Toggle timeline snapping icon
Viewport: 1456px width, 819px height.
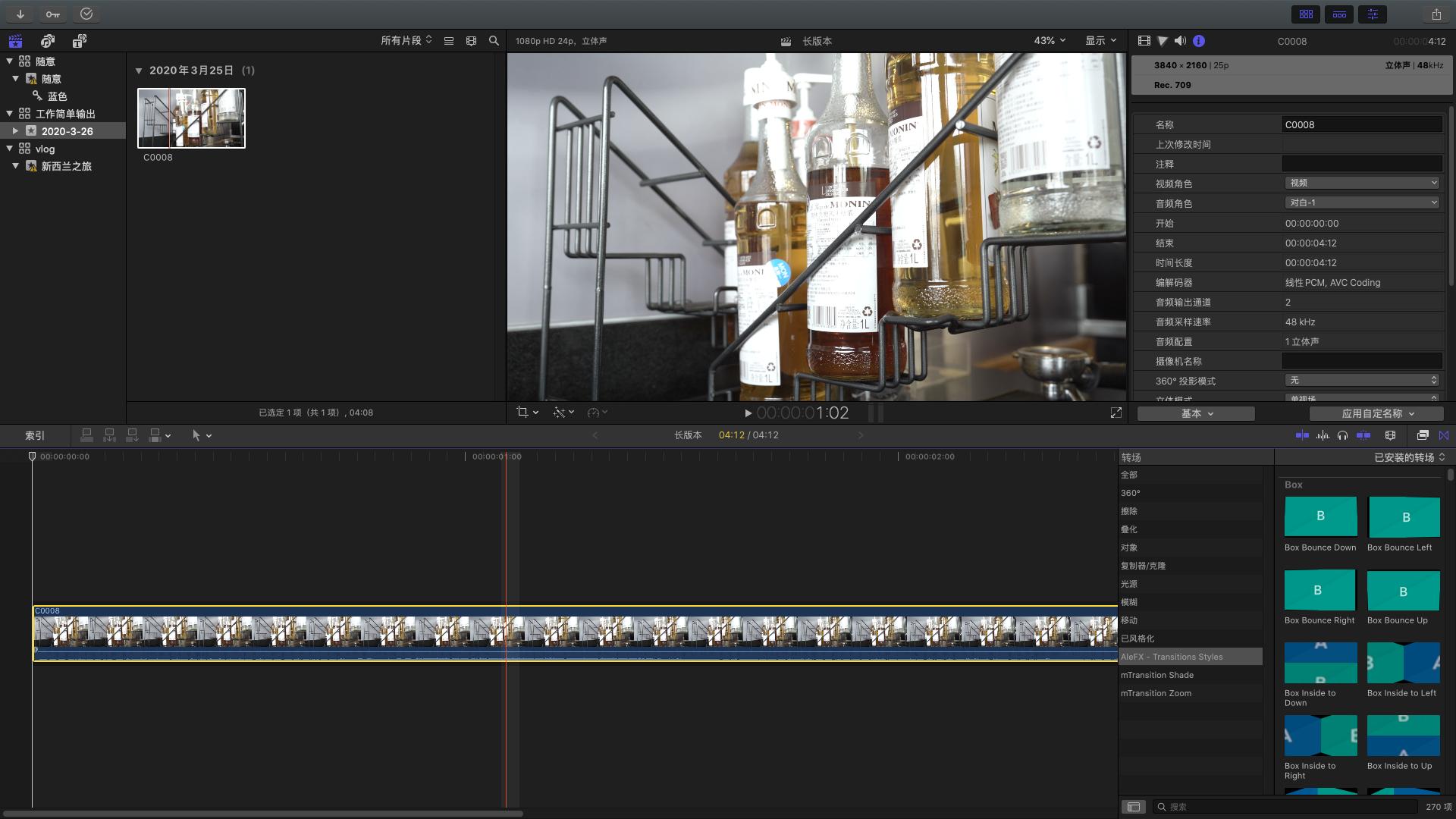point(1363,435)
